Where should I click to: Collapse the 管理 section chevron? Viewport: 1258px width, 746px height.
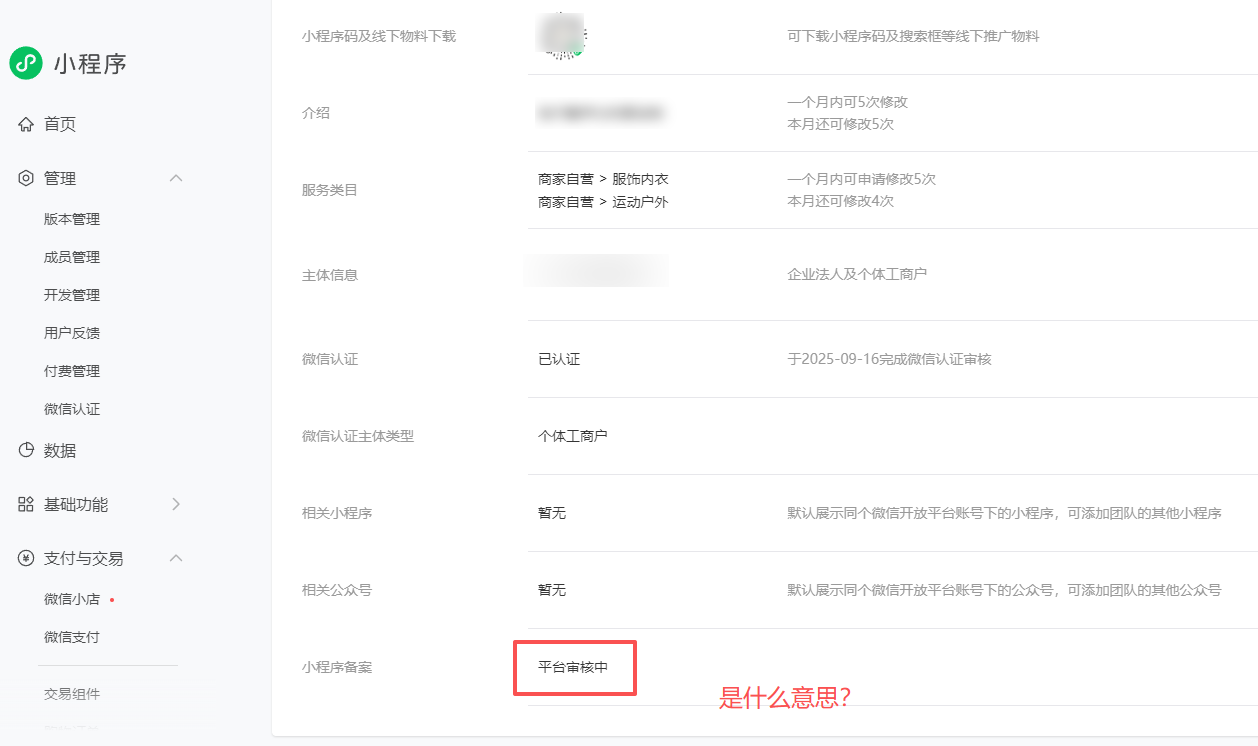(x=176, y=178)
